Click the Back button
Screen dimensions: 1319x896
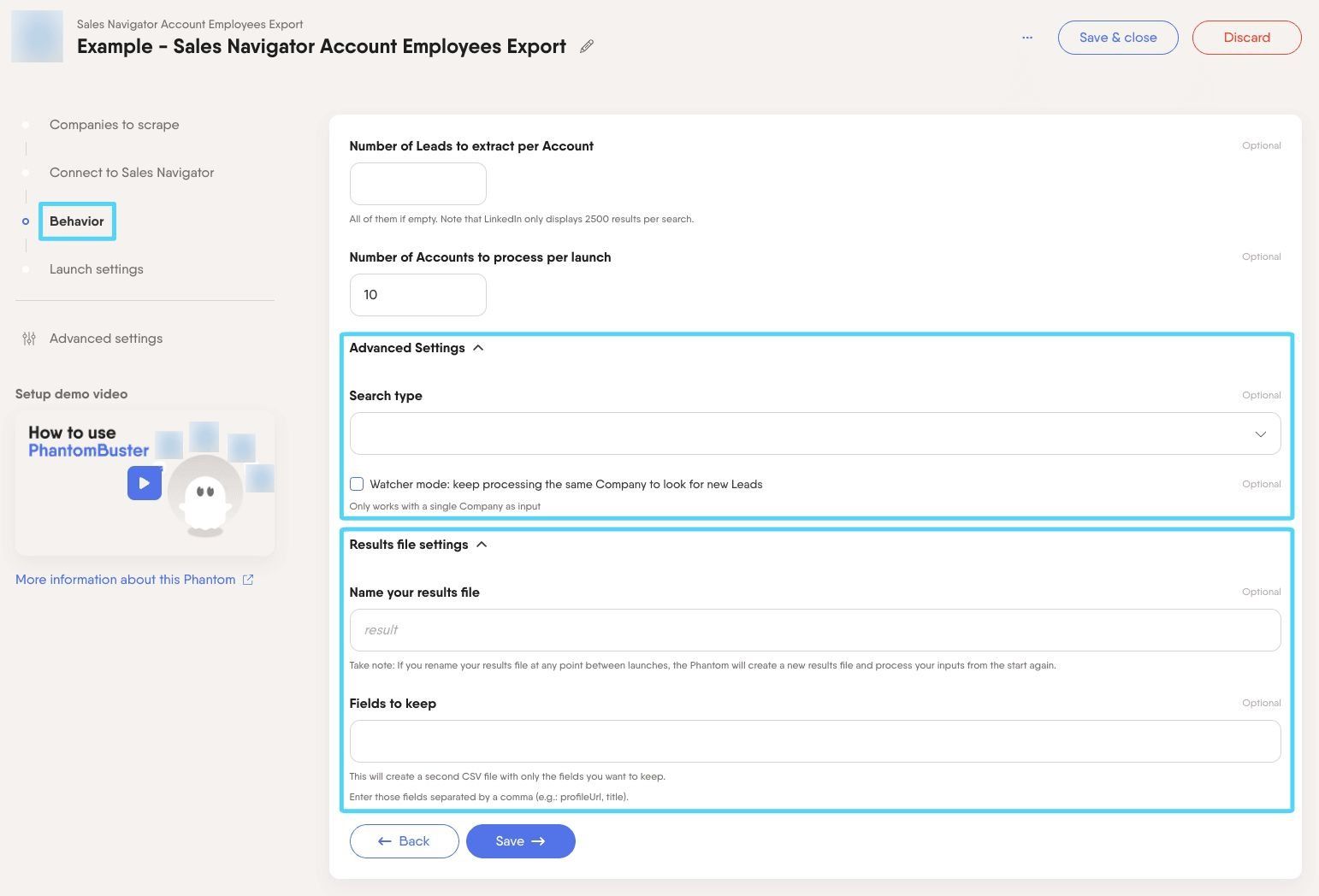(404, 841)
